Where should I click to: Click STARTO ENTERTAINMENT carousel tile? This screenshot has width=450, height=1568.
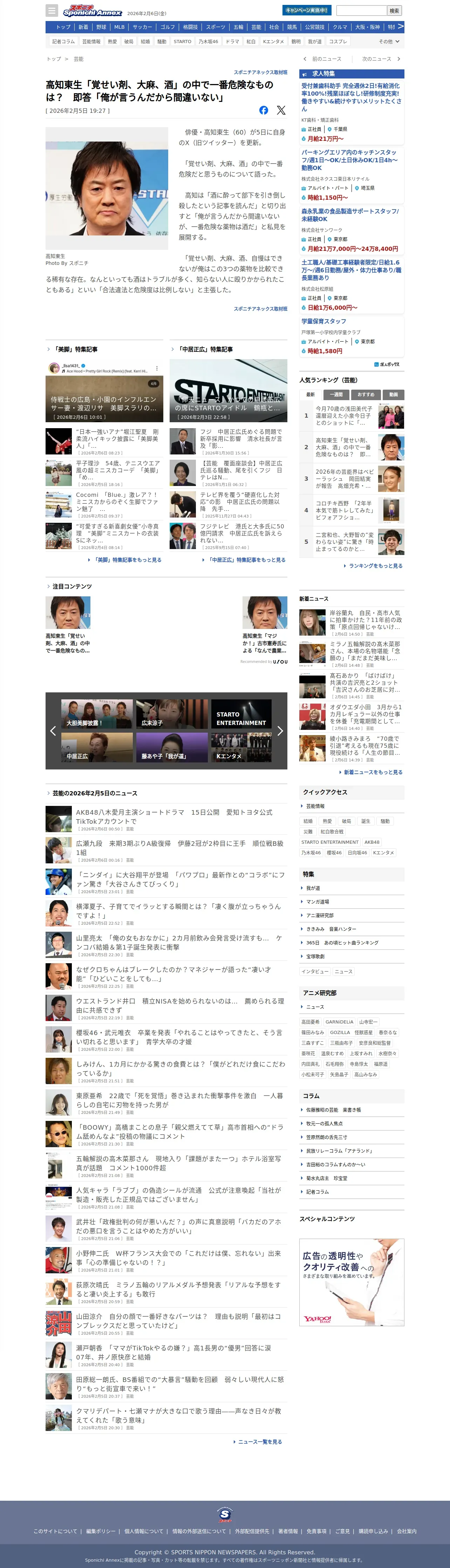(241, 714)
